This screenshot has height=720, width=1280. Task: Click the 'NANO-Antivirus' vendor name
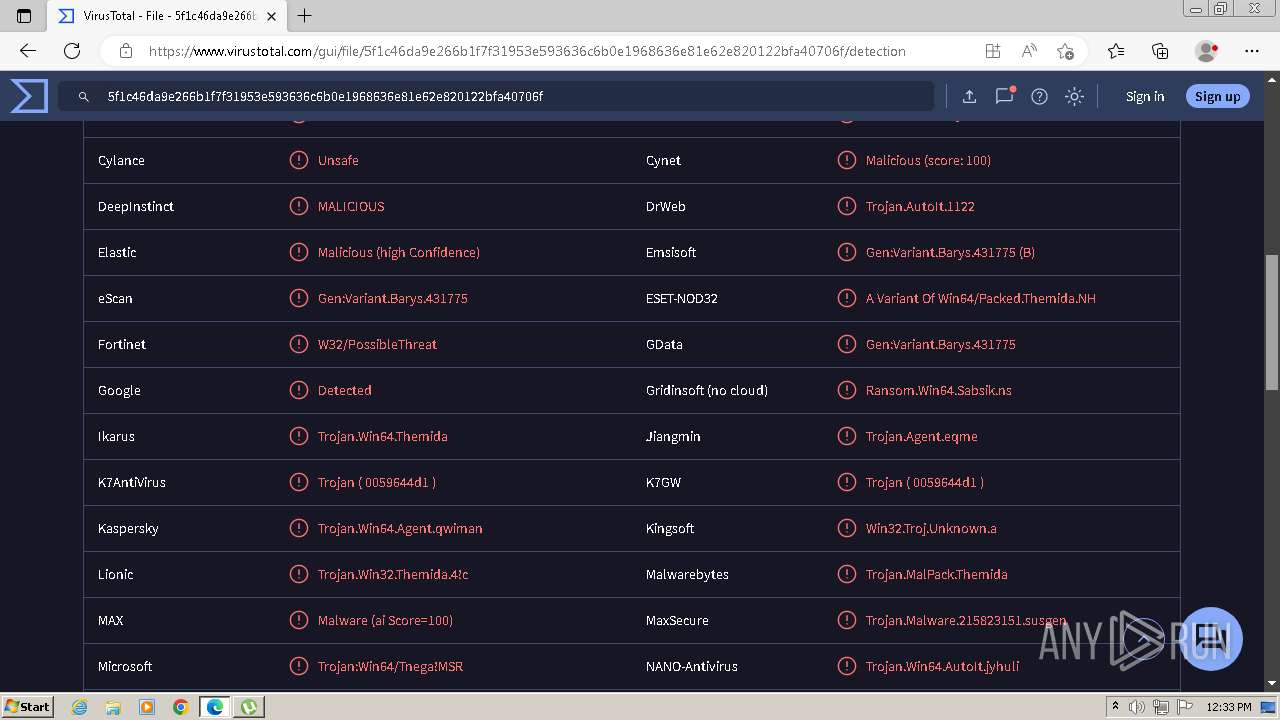pos(692,666)
